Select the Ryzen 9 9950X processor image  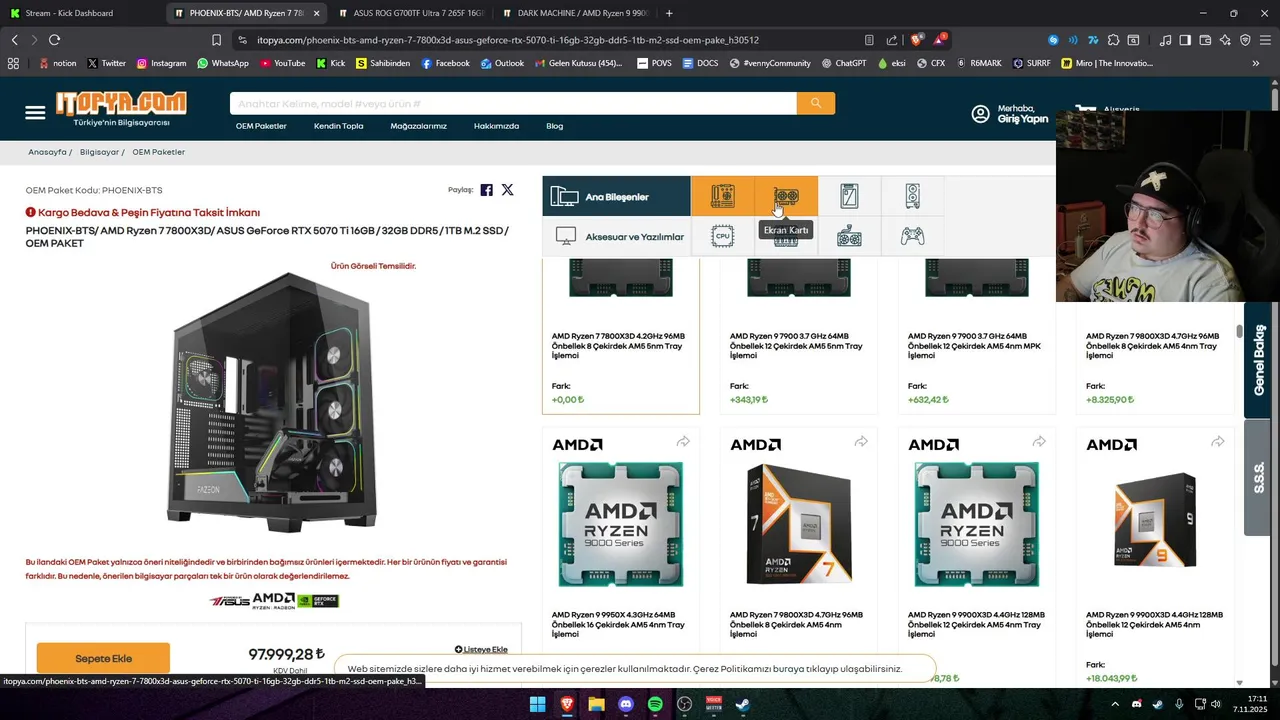[620, 523]
